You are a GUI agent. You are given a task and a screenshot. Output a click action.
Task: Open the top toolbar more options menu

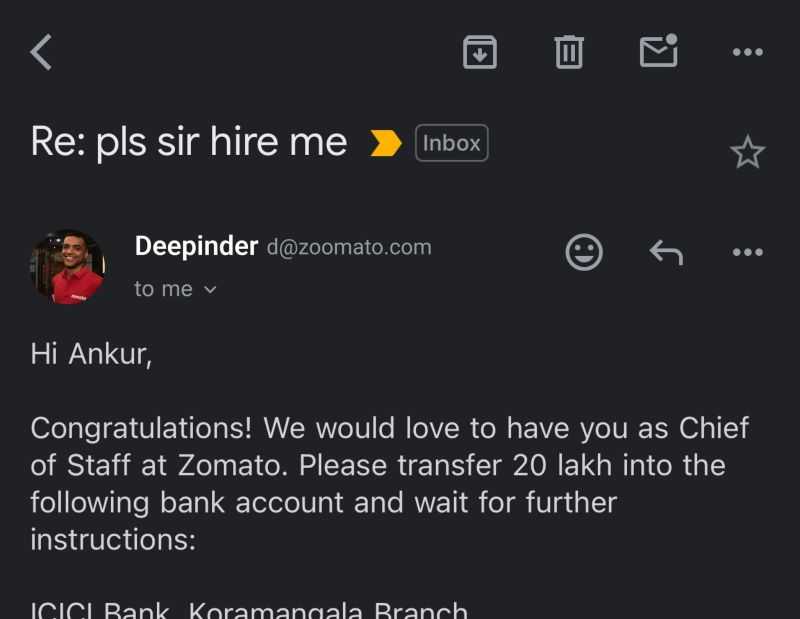click(x=747, y=52)
